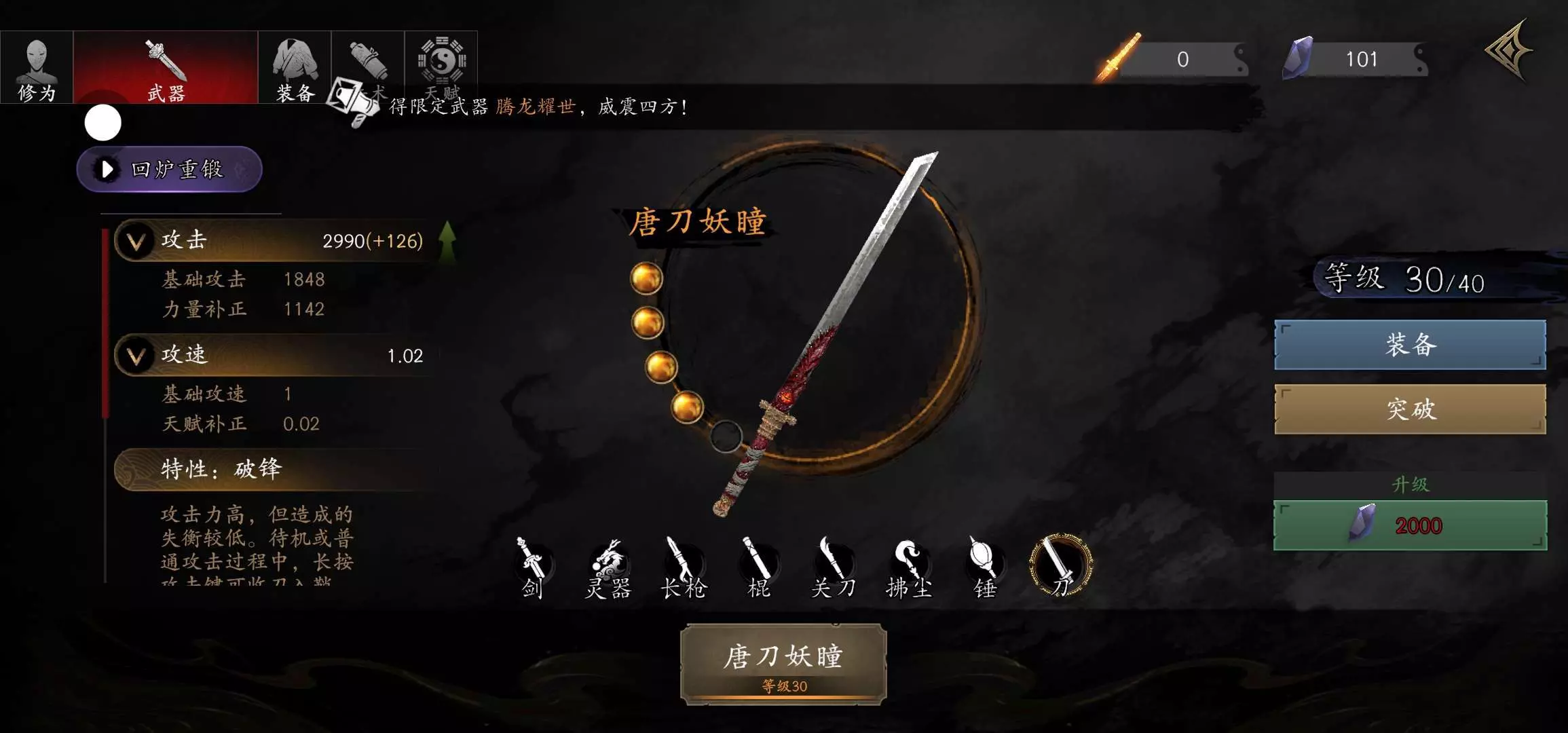The height and width of the screenshot is (733, 1568).
Task: Click the empty fifth gem slot
Action: pyautogui.click(x=726, y=436)
